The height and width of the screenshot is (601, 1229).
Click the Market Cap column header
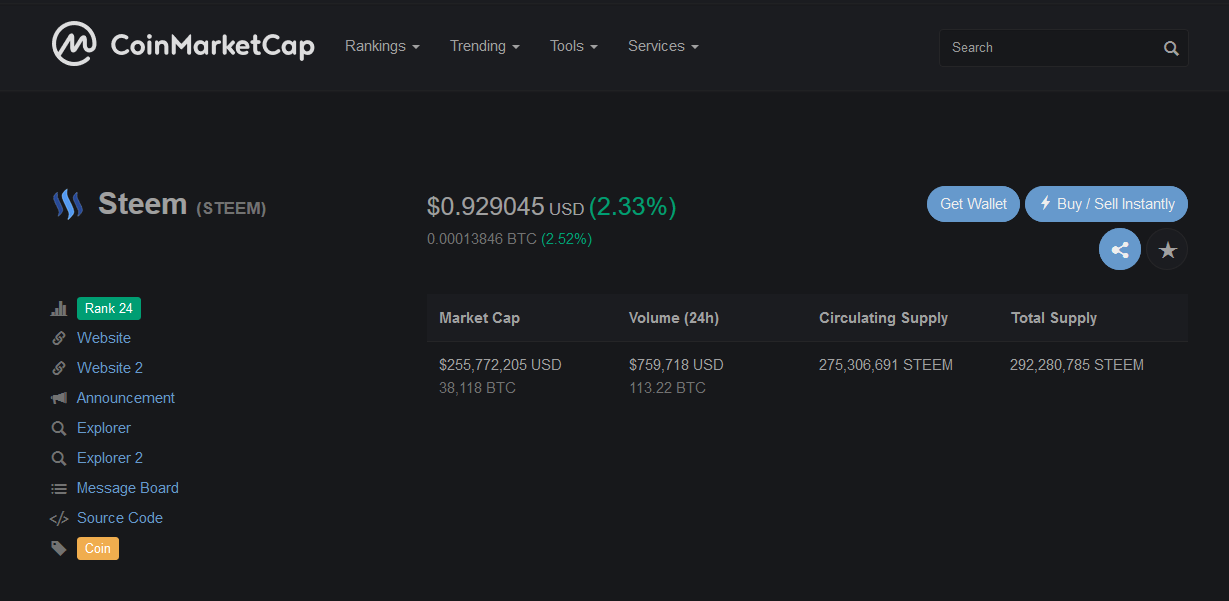479,318
